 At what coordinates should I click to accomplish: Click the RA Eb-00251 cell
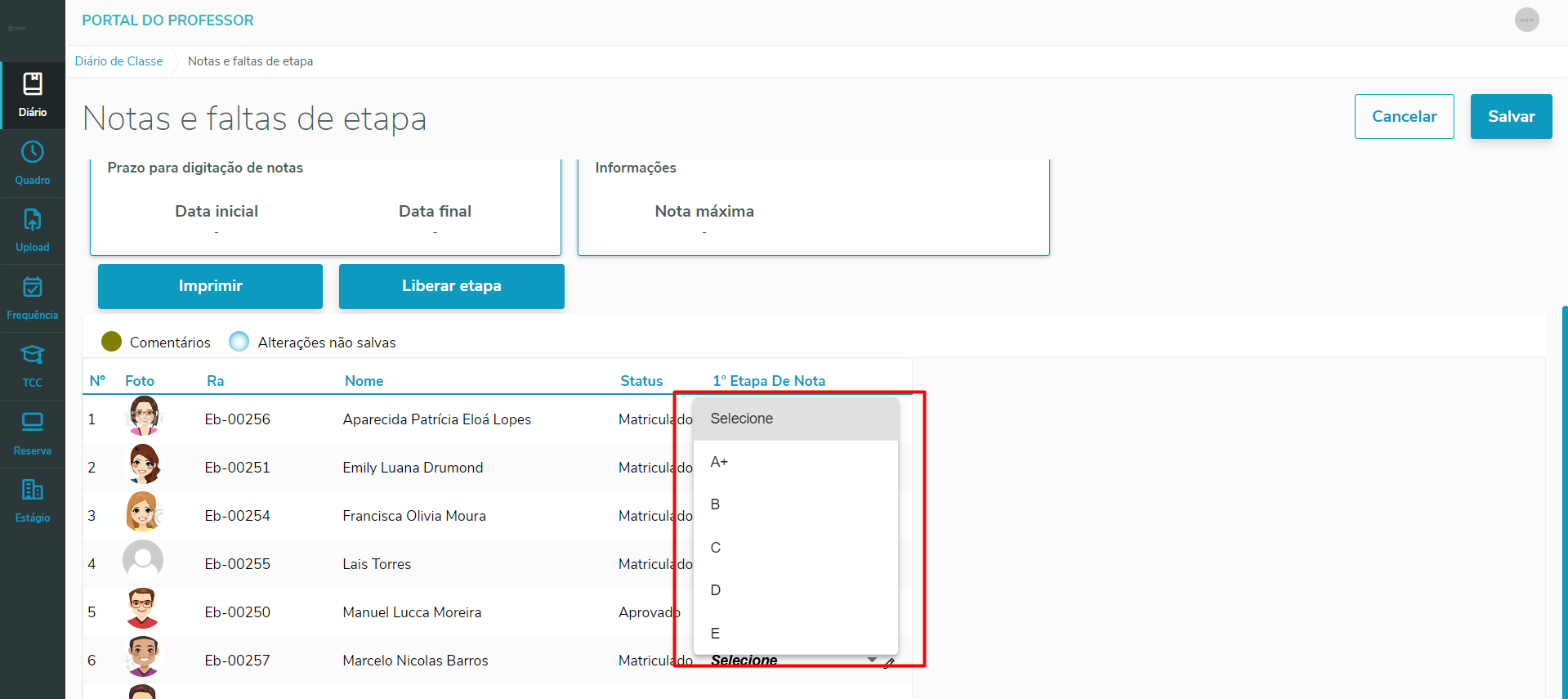[x=237, y=468]
